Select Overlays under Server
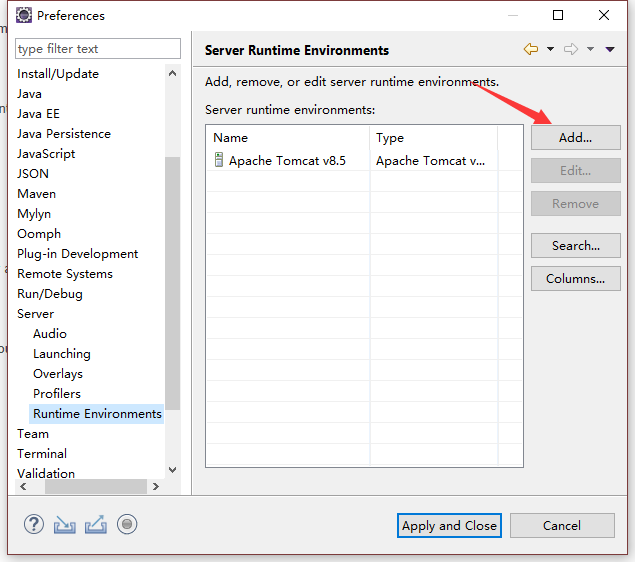This screenshot has height=562, width=635. pos(58,374)
